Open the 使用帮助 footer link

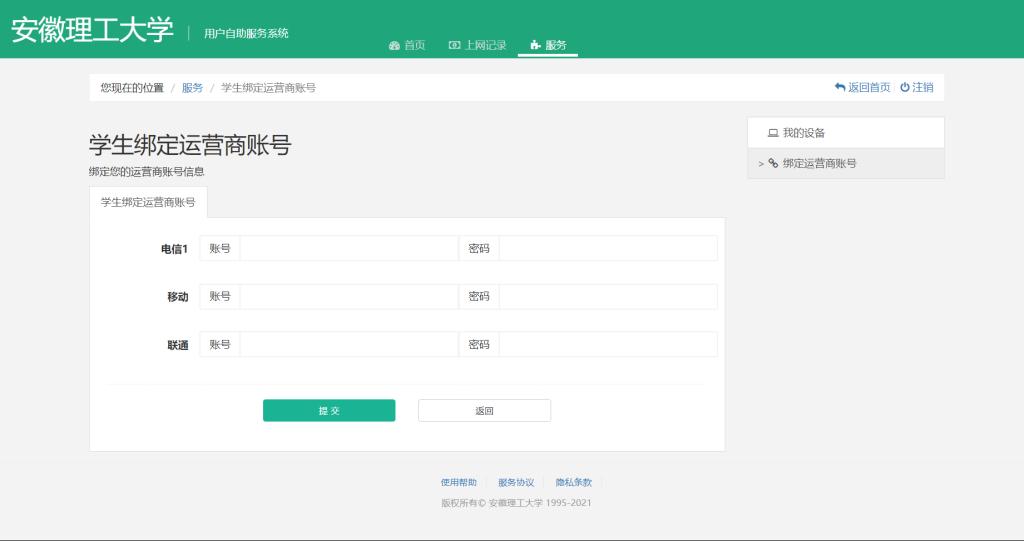(459, 482)
